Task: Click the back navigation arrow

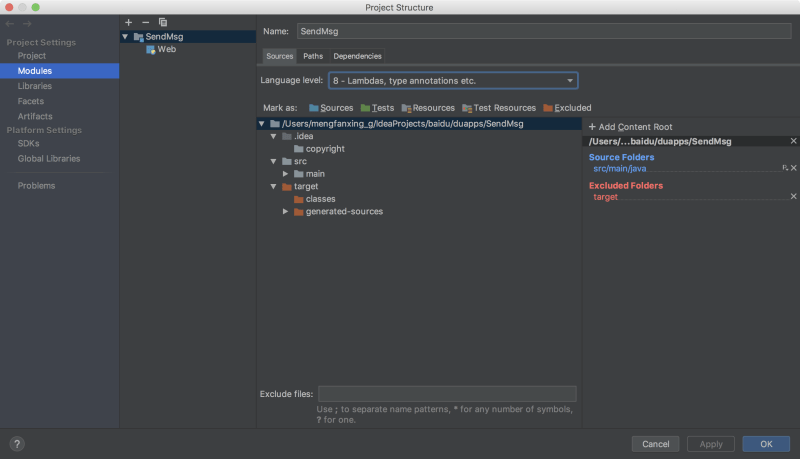Action: click(10, 24)
